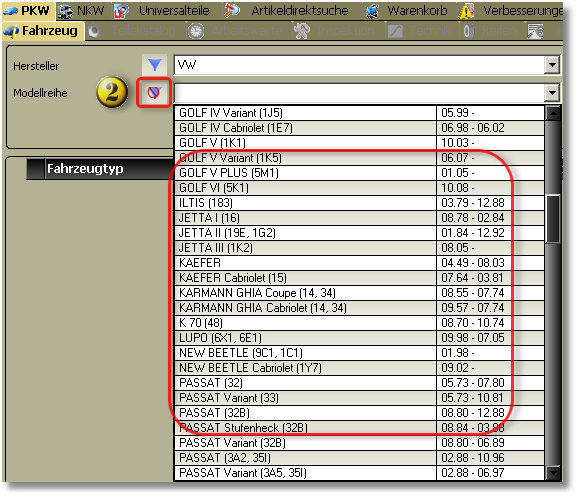Click the warning triangle icon
This screenshot has height=496, width=577.
pyautogui.click(x=466, y=11)
